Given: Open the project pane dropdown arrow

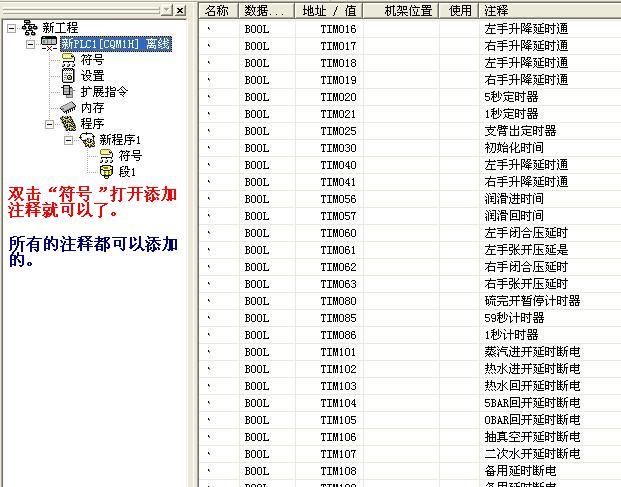Looking at the screenshot, I should click(166, 10).
